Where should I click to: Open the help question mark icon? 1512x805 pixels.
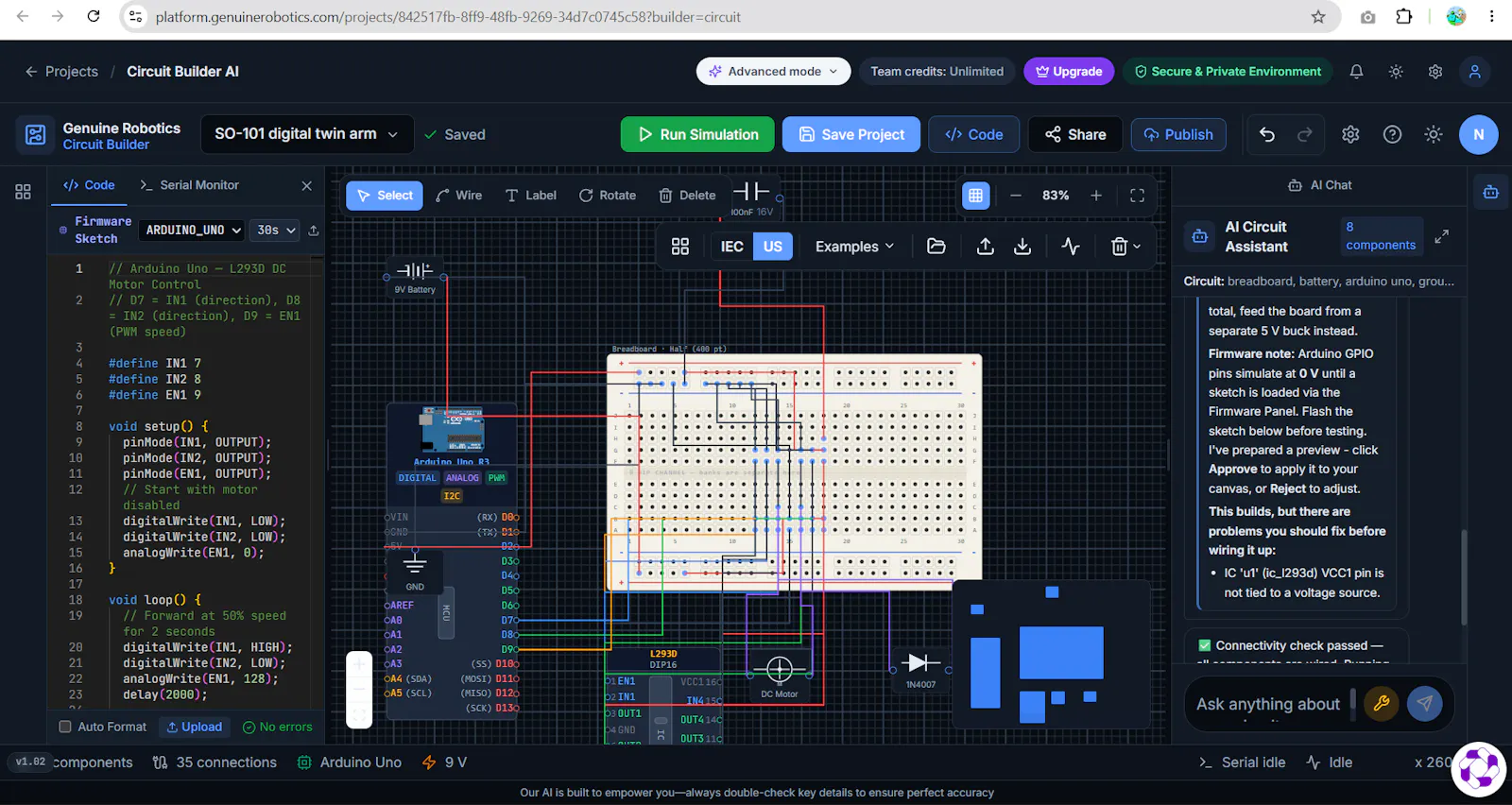[x=1392, y=134]
